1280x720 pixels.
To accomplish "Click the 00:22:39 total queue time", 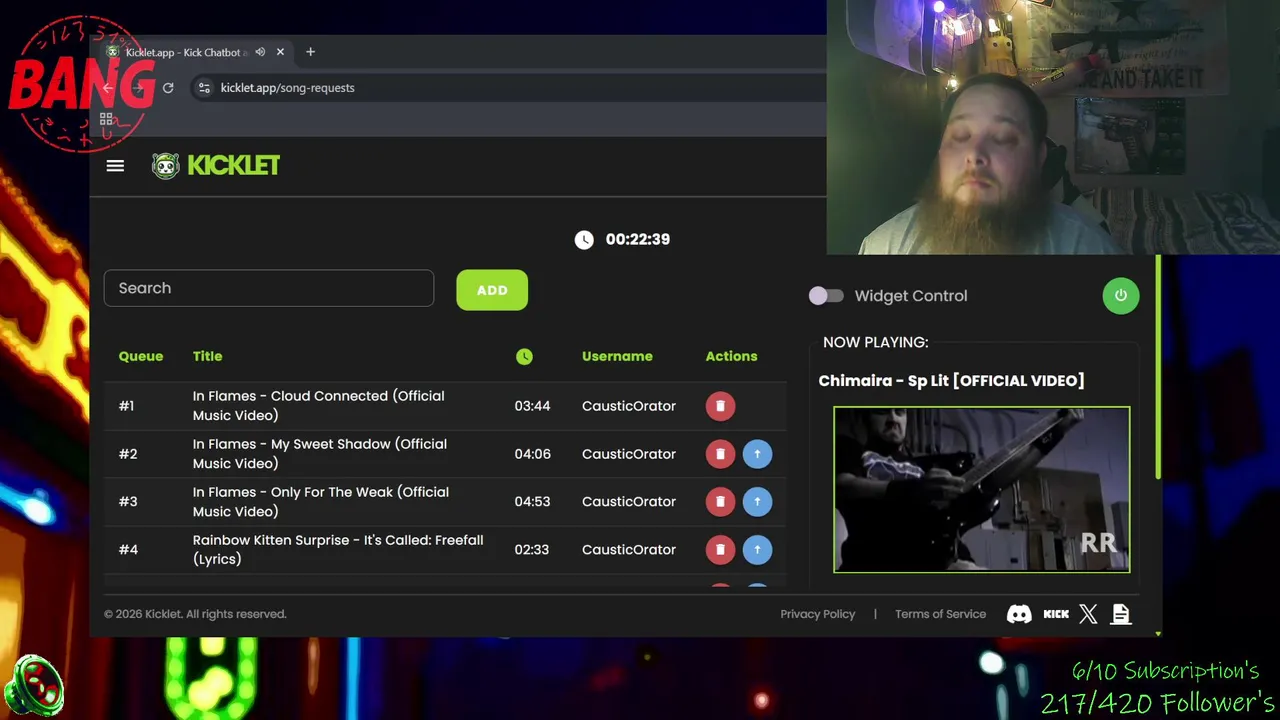I will (637, 239).
